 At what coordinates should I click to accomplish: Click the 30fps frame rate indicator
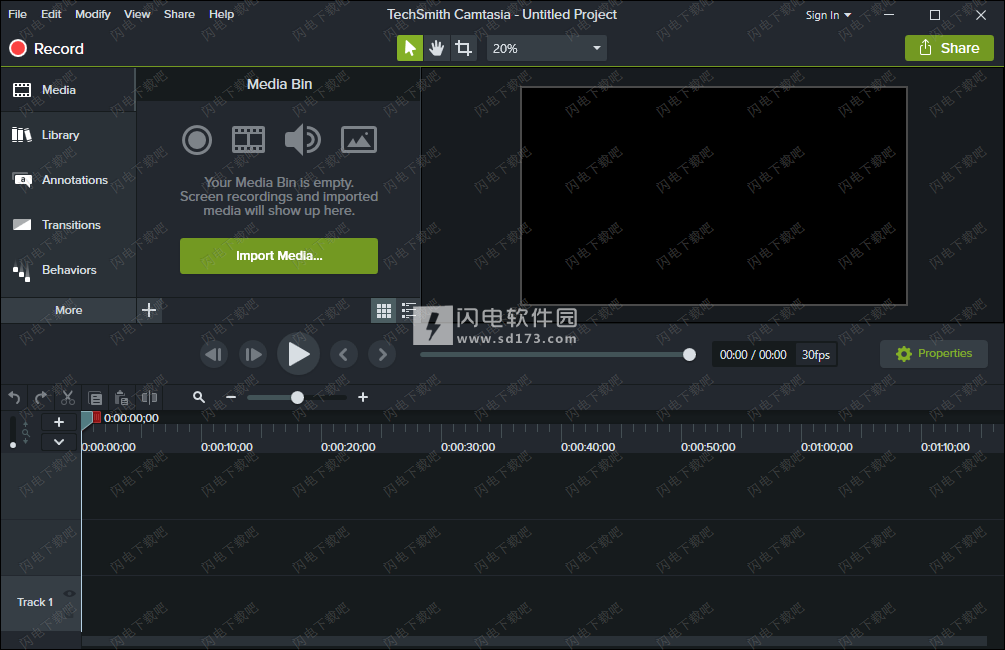click(816, 354)
